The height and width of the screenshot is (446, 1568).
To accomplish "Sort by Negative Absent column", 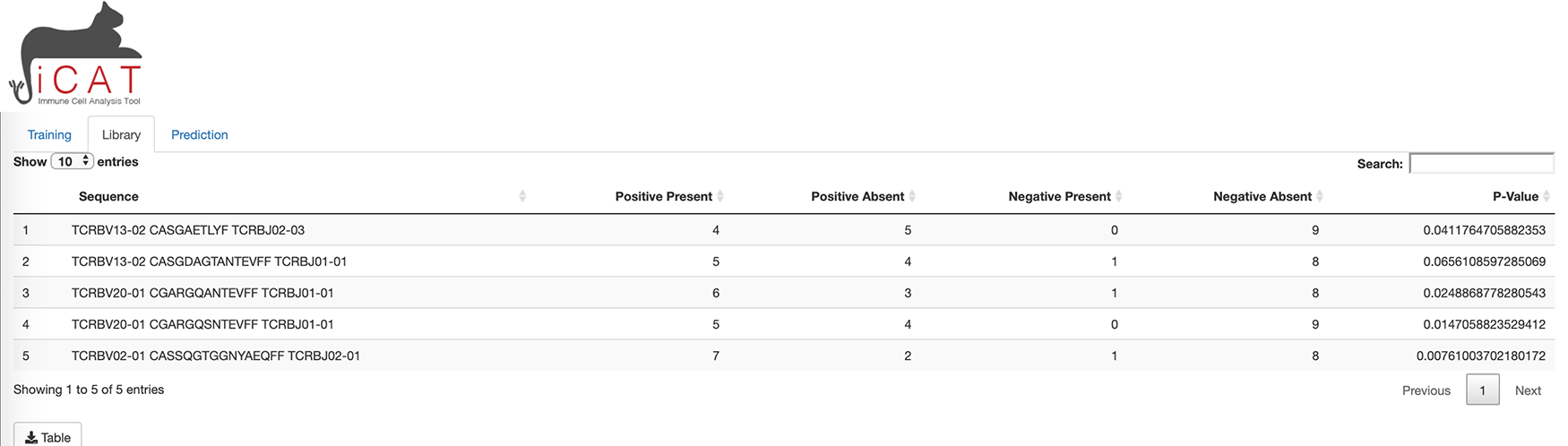I will tap(1262, 196).
